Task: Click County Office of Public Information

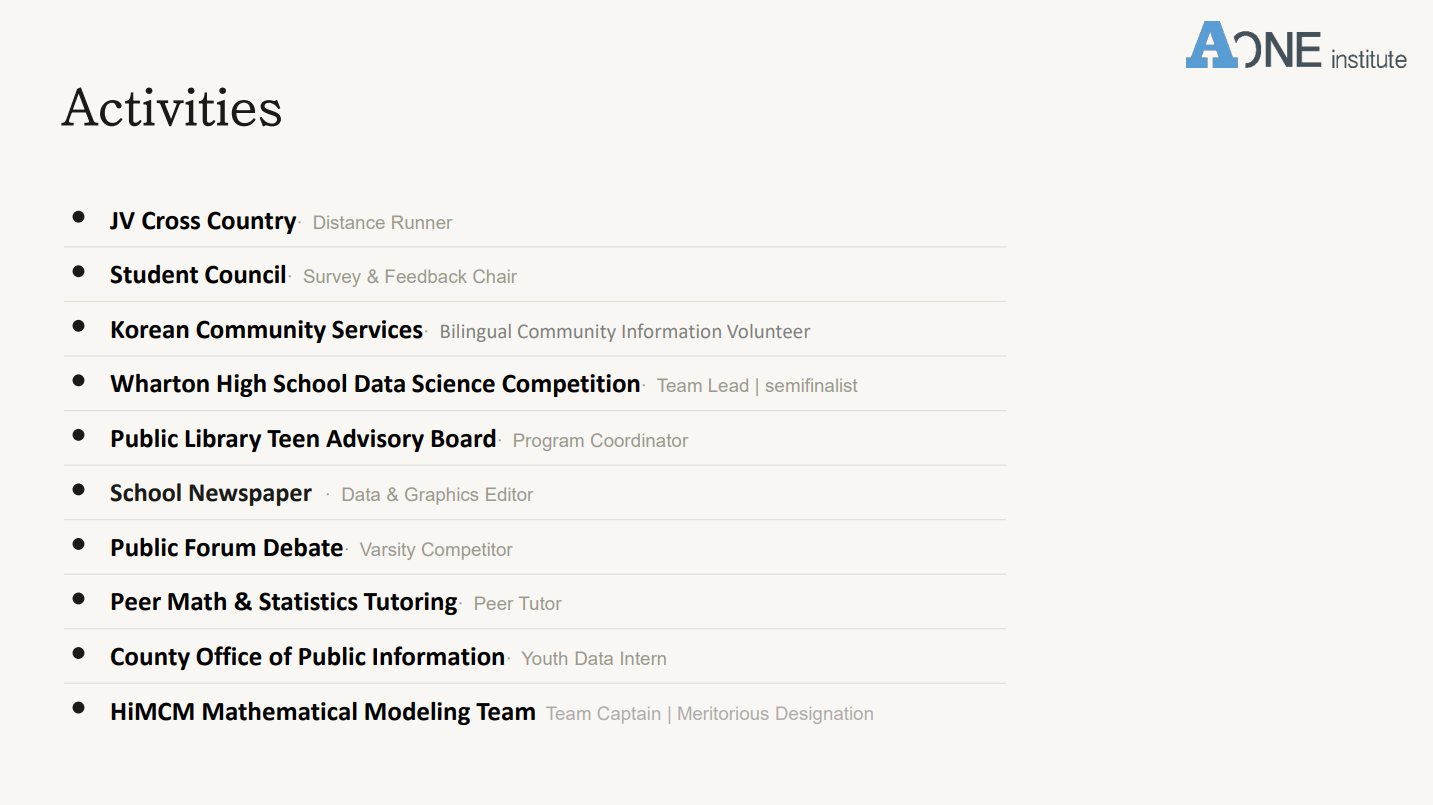Action: [x=307, y=657]
